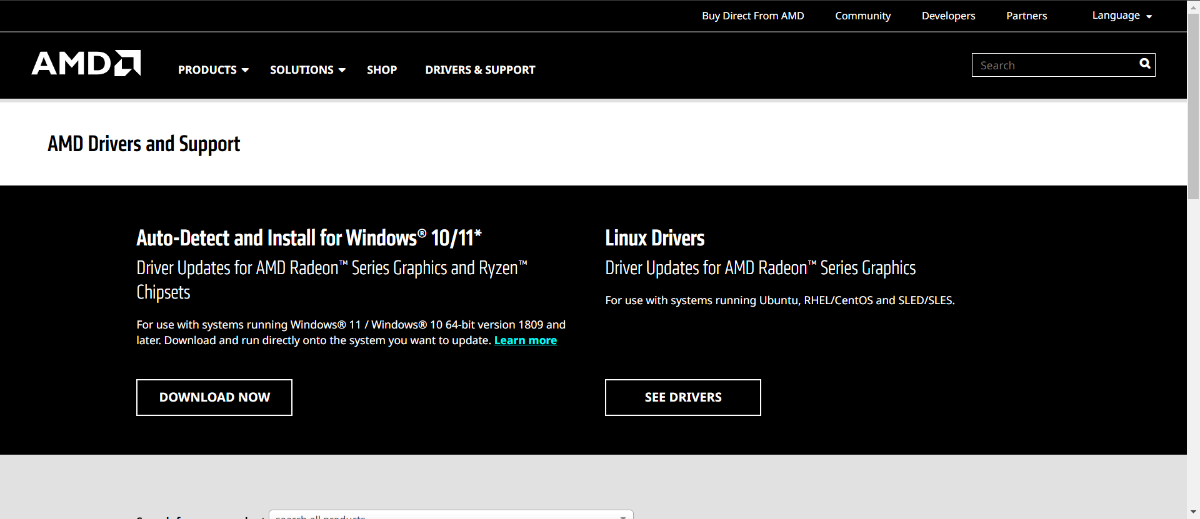1200x519 pixels.
Task: Open the 'search all products' combo box
Action: 451,516
